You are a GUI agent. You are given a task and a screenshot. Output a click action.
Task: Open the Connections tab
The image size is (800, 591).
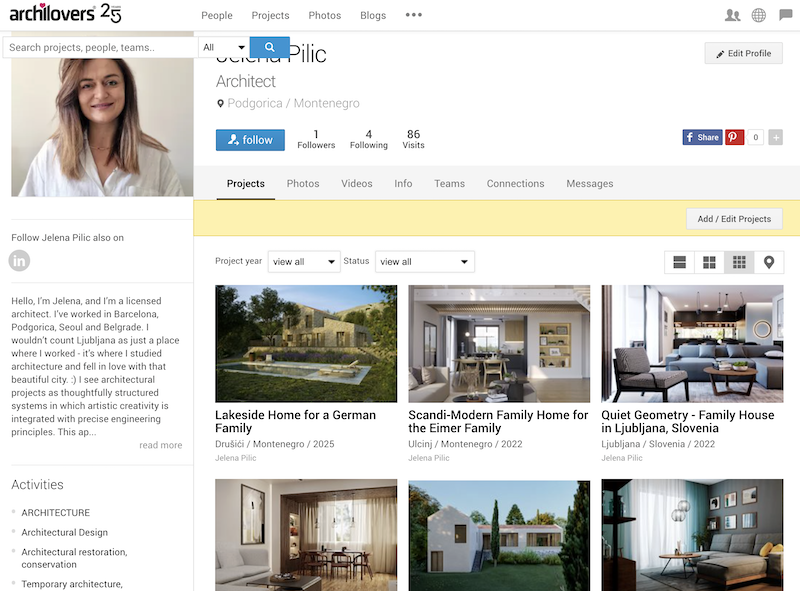click(x=515, y=184)
